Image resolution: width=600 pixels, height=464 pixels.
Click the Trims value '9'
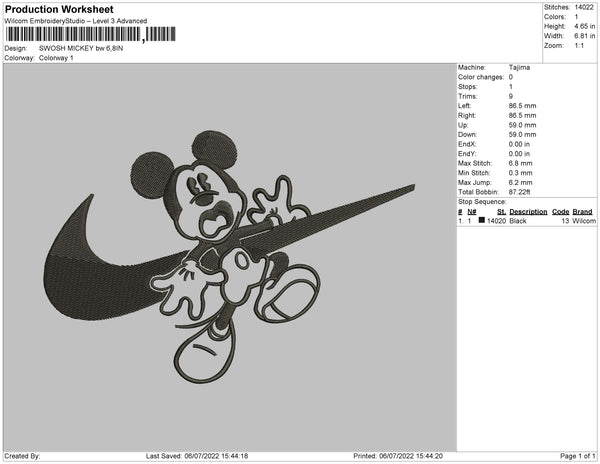(511, 96)
